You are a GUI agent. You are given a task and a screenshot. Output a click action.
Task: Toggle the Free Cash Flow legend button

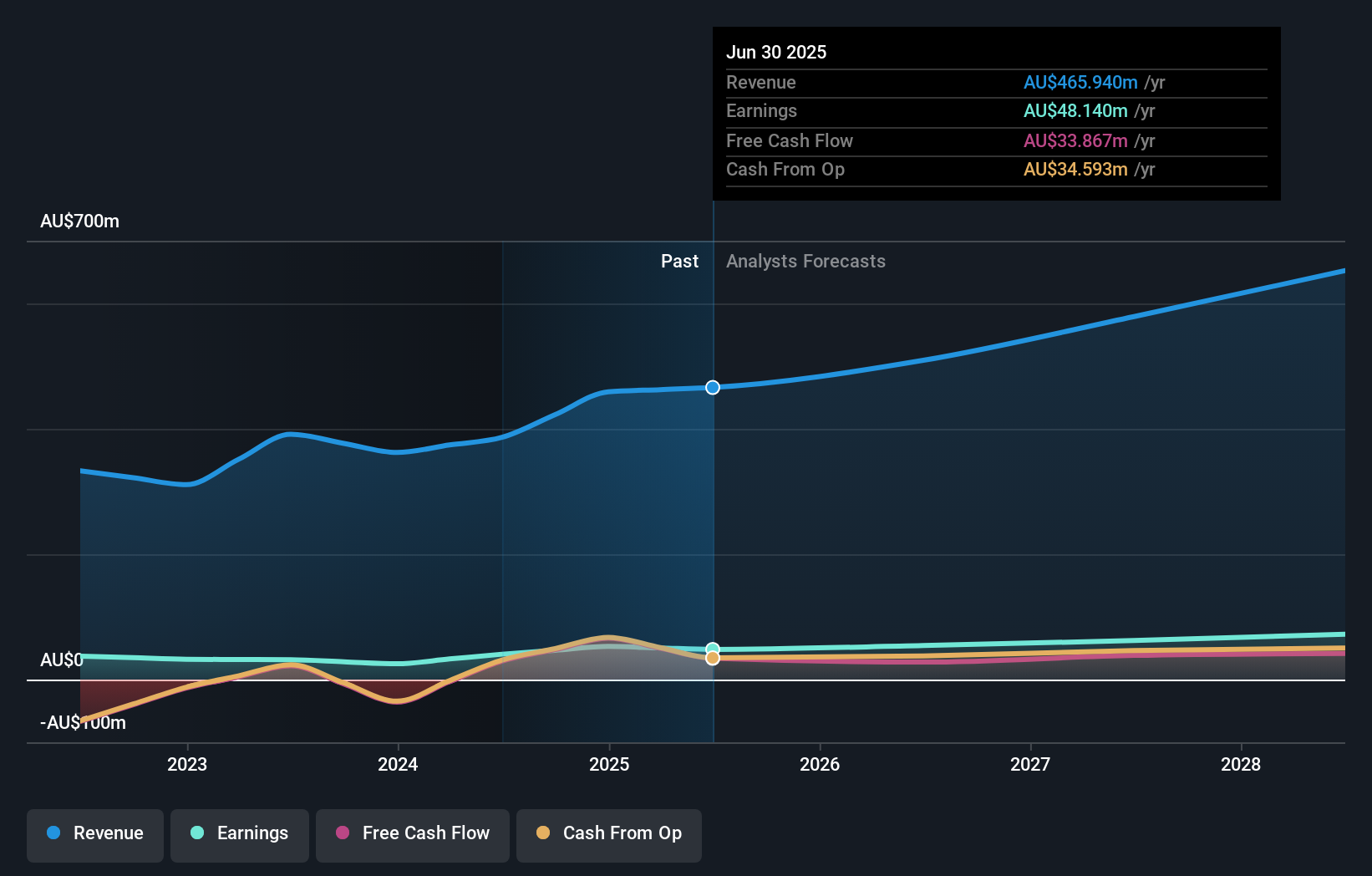coord(413,835)
